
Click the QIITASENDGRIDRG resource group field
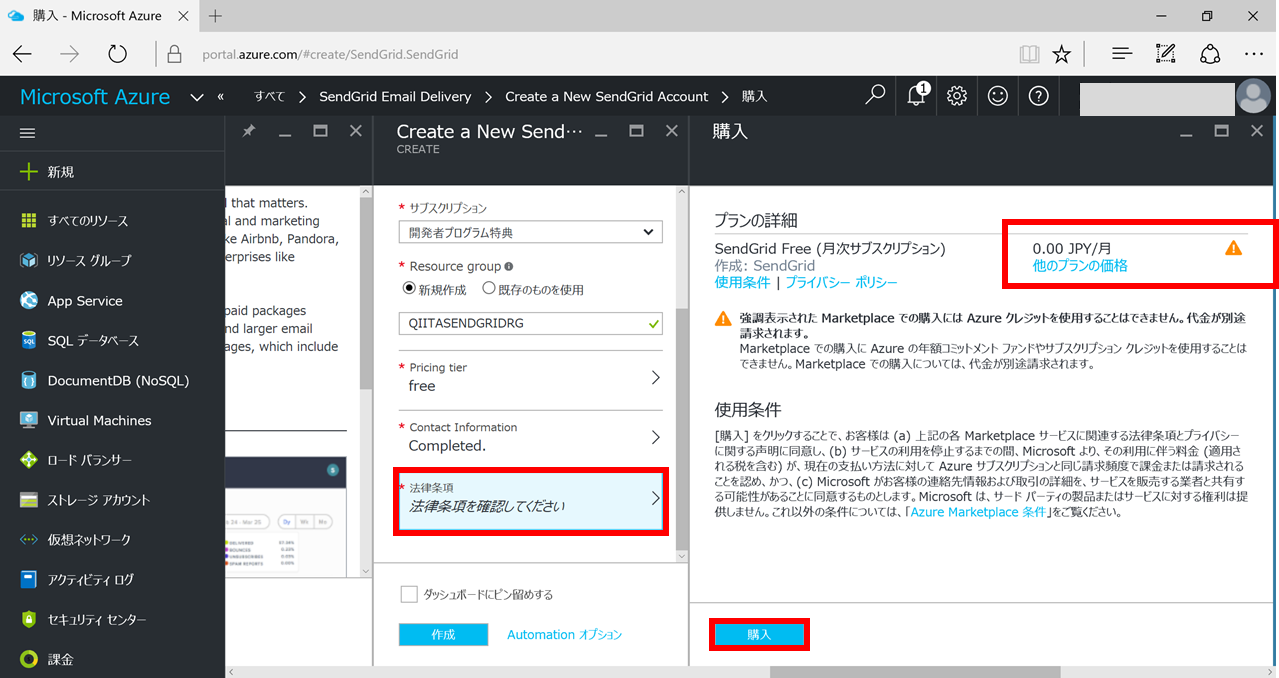tap(530, 324)
